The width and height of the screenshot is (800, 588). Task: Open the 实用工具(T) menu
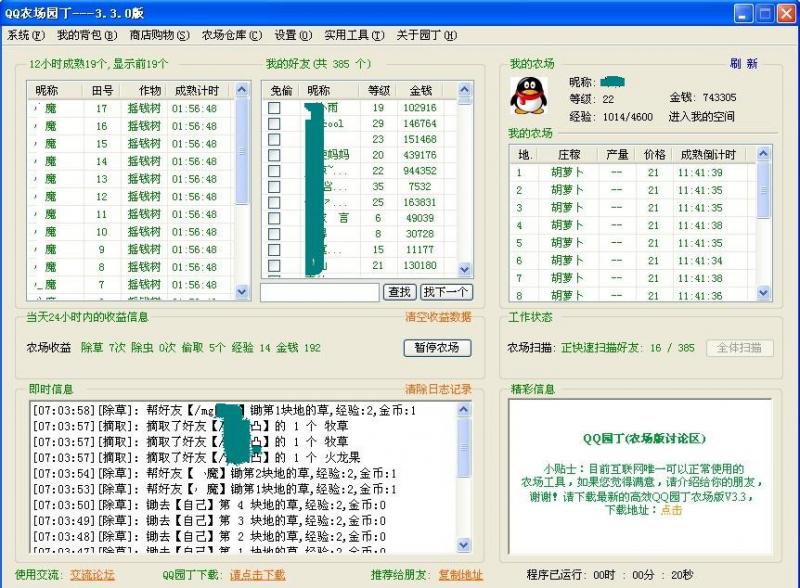tap(354, 35)
